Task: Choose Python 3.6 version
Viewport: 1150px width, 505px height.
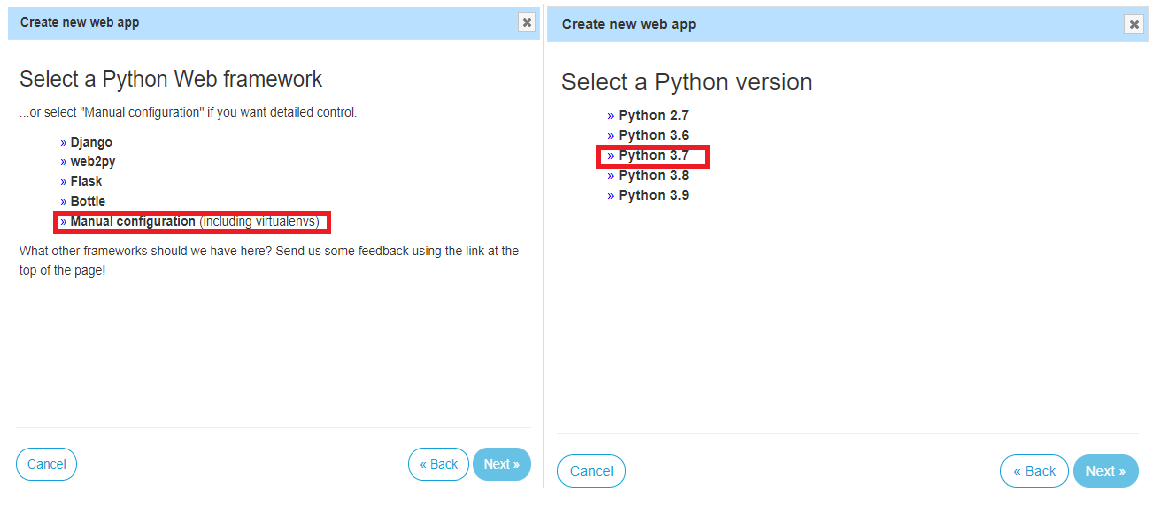Action: coord(653,136)
